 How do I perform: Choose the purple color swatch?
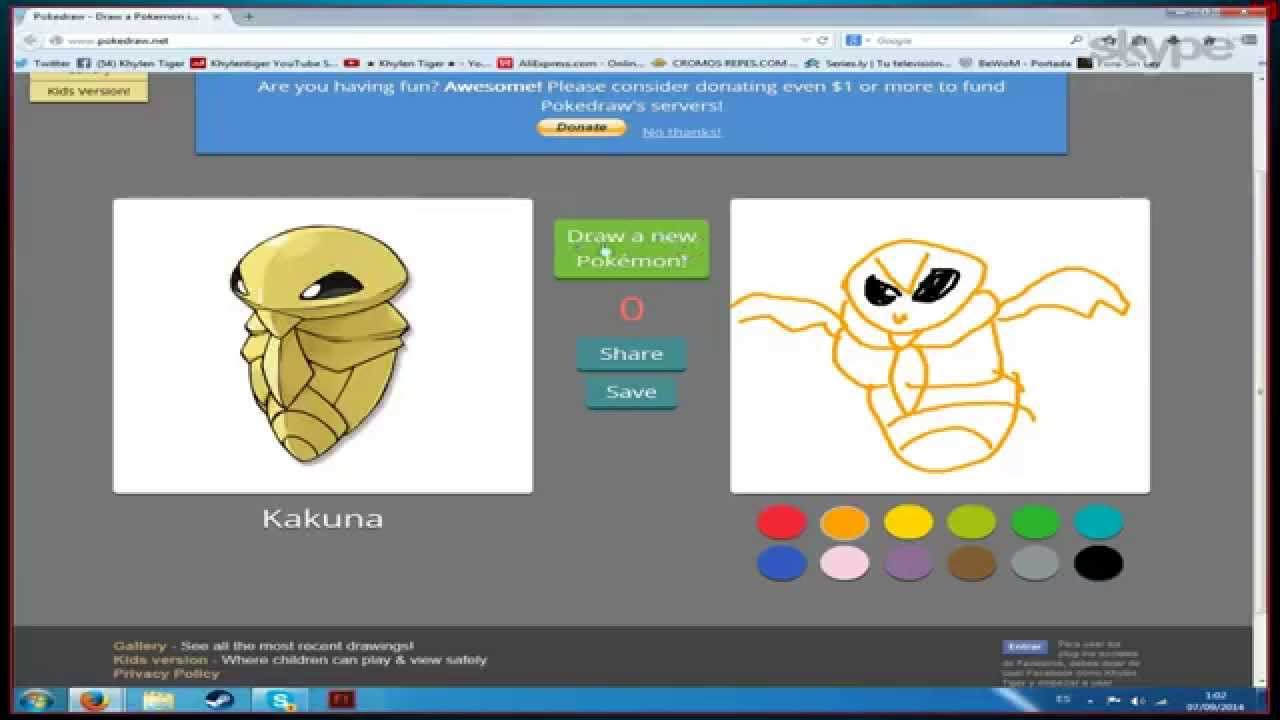908,564
